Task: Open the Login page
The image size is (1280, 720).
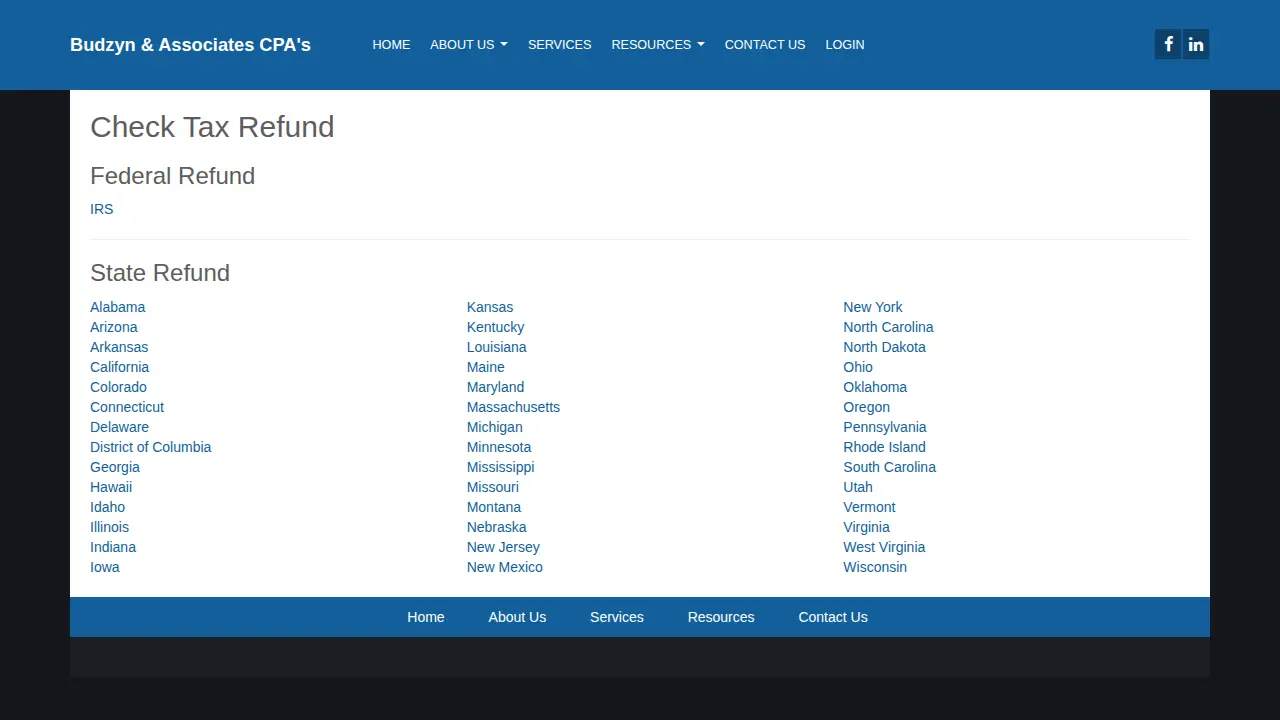Action: (845, 44)
